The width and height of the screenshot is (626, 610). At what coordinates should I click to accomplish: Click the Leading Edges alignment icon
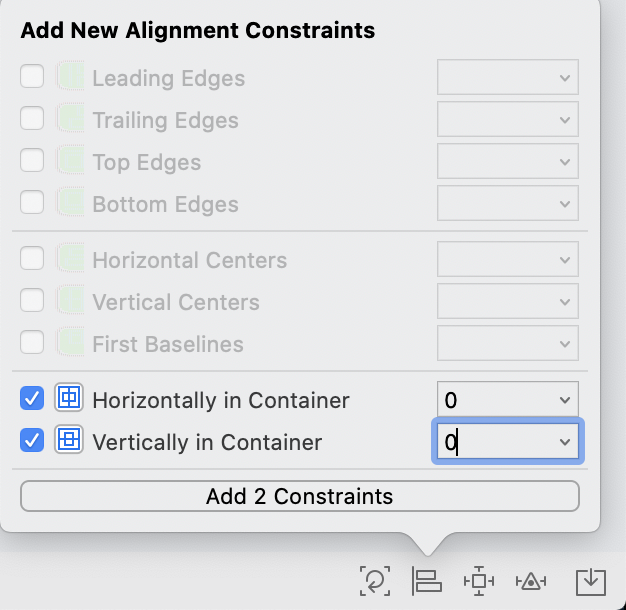point(69,77)
